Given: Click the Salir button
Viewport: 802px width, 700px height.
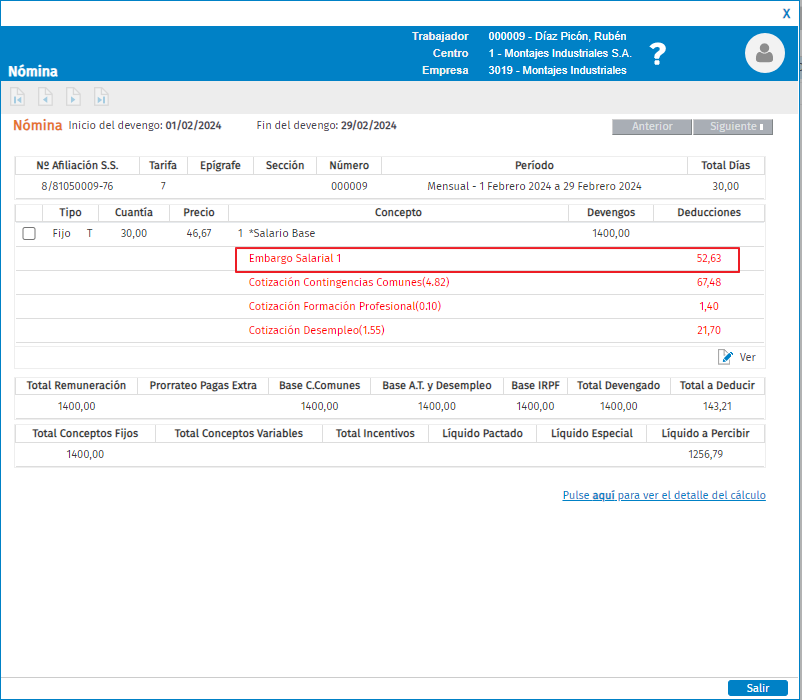Looking at the screenshot, I should [x=757, y=688].
